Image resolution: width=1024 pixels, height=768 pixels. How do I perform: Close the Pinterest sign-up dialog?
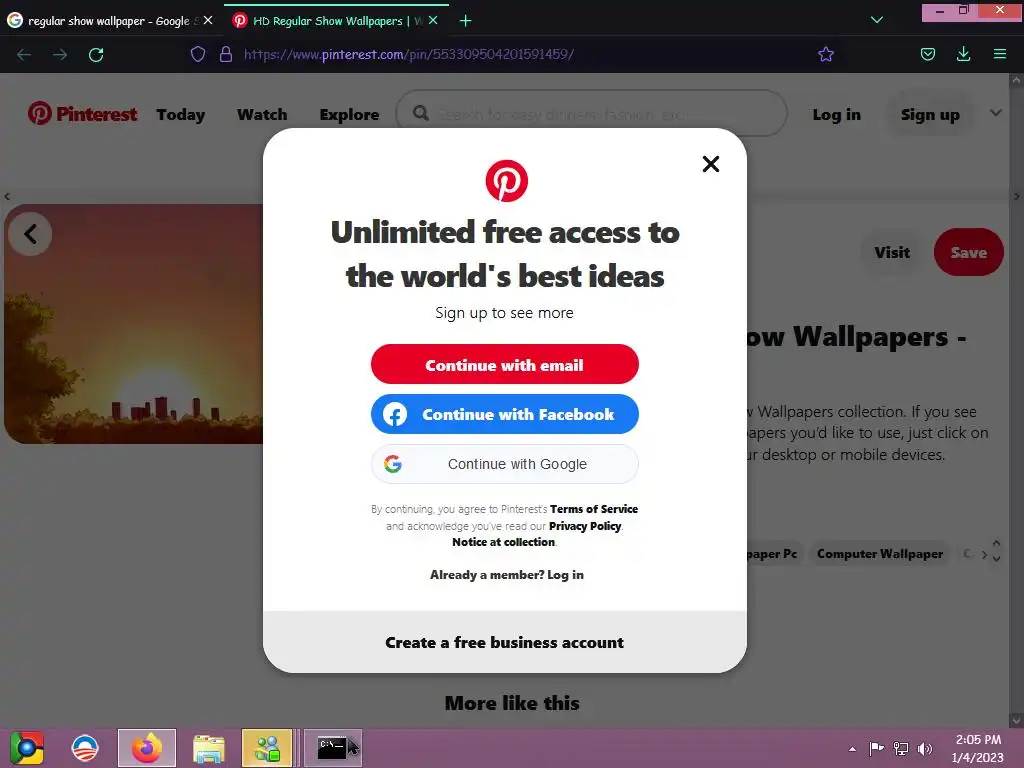pyautogui.click(x=711, y=164)
